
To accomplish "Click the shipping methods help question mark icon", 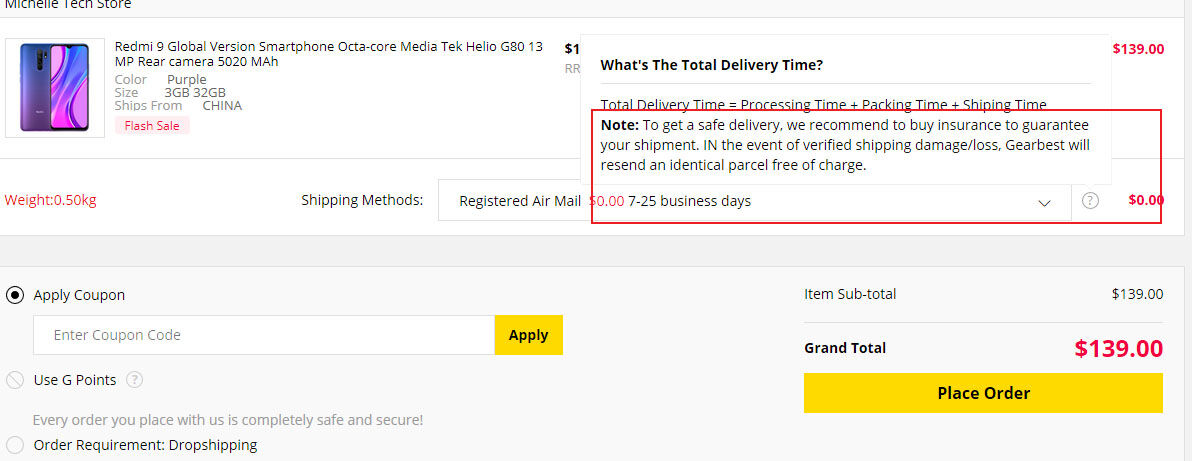I will pyautogui.click(x=1090, y=201).
